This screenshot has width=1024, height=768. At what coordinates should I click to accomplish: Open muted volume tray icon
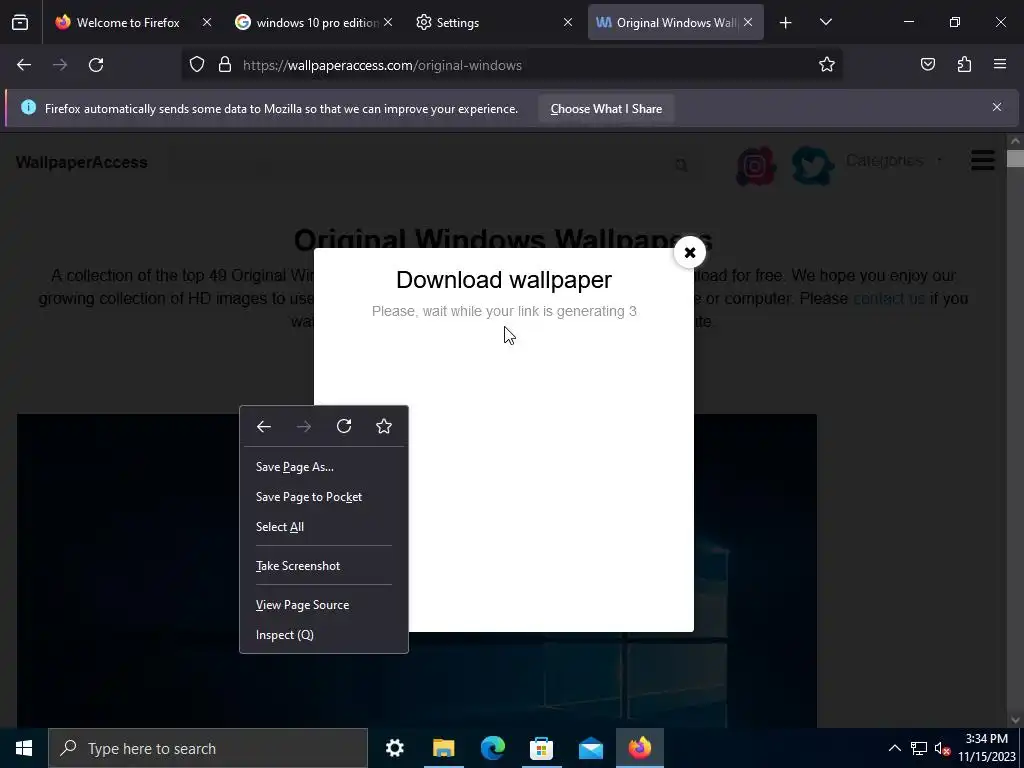click(941, 748)
